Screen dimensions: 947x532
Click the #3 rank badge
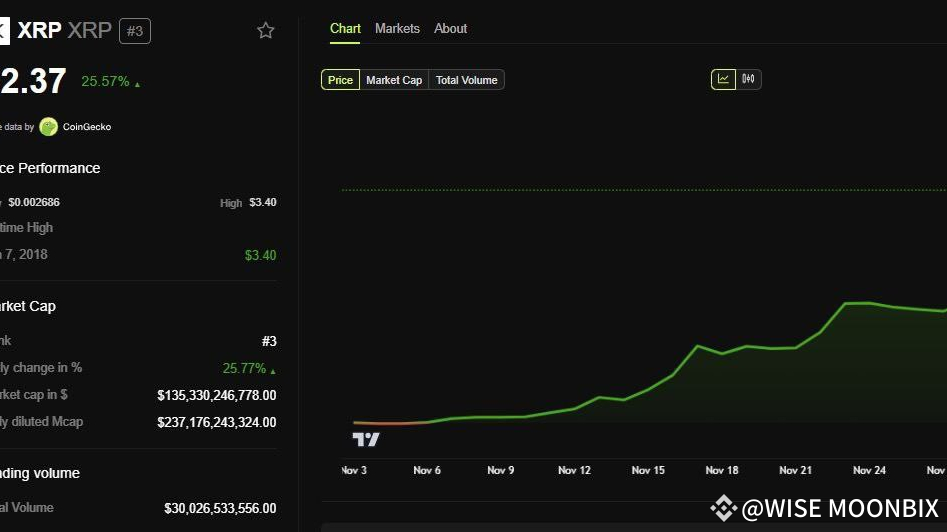(x=135, y=31)
